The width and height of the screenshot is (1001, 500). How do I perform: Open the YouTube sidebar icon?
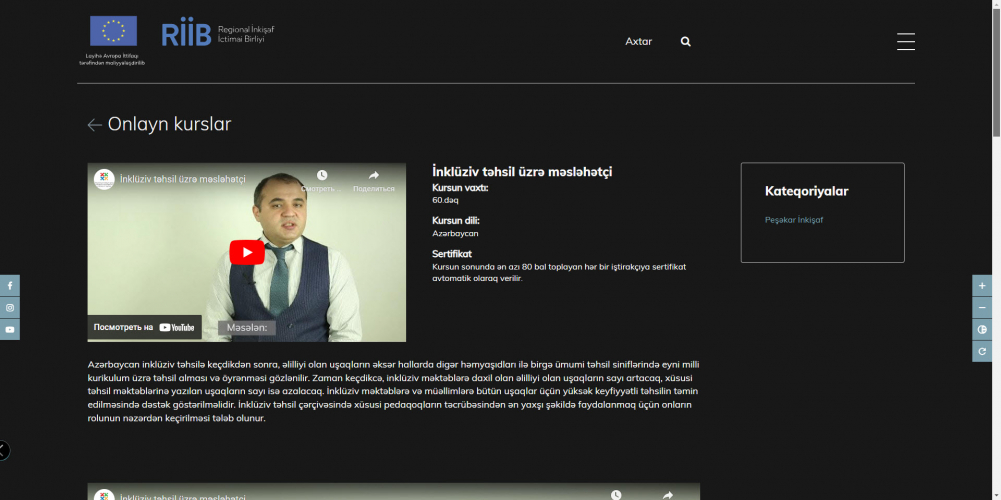coord(10,330)
